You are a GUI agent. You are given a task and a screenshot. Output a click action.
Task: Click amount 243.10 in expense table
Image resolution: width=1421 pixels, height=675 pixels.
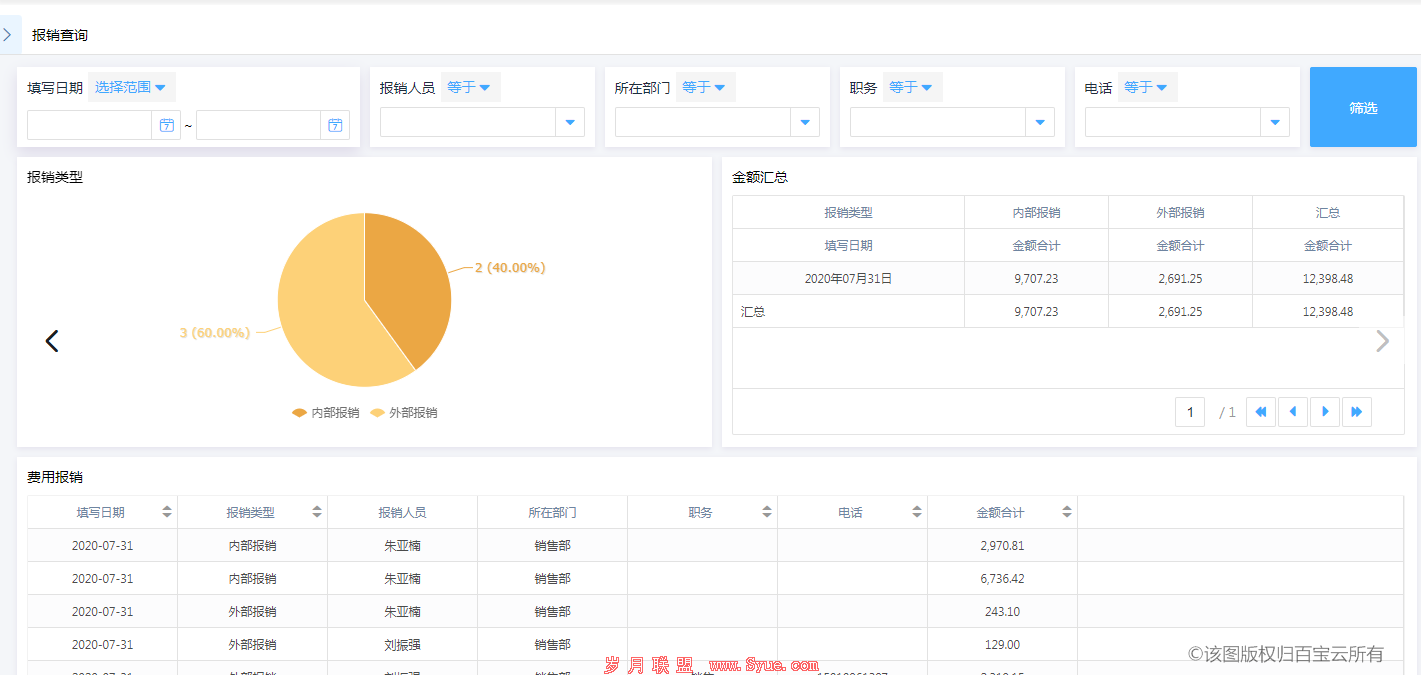coord(1002,612)
